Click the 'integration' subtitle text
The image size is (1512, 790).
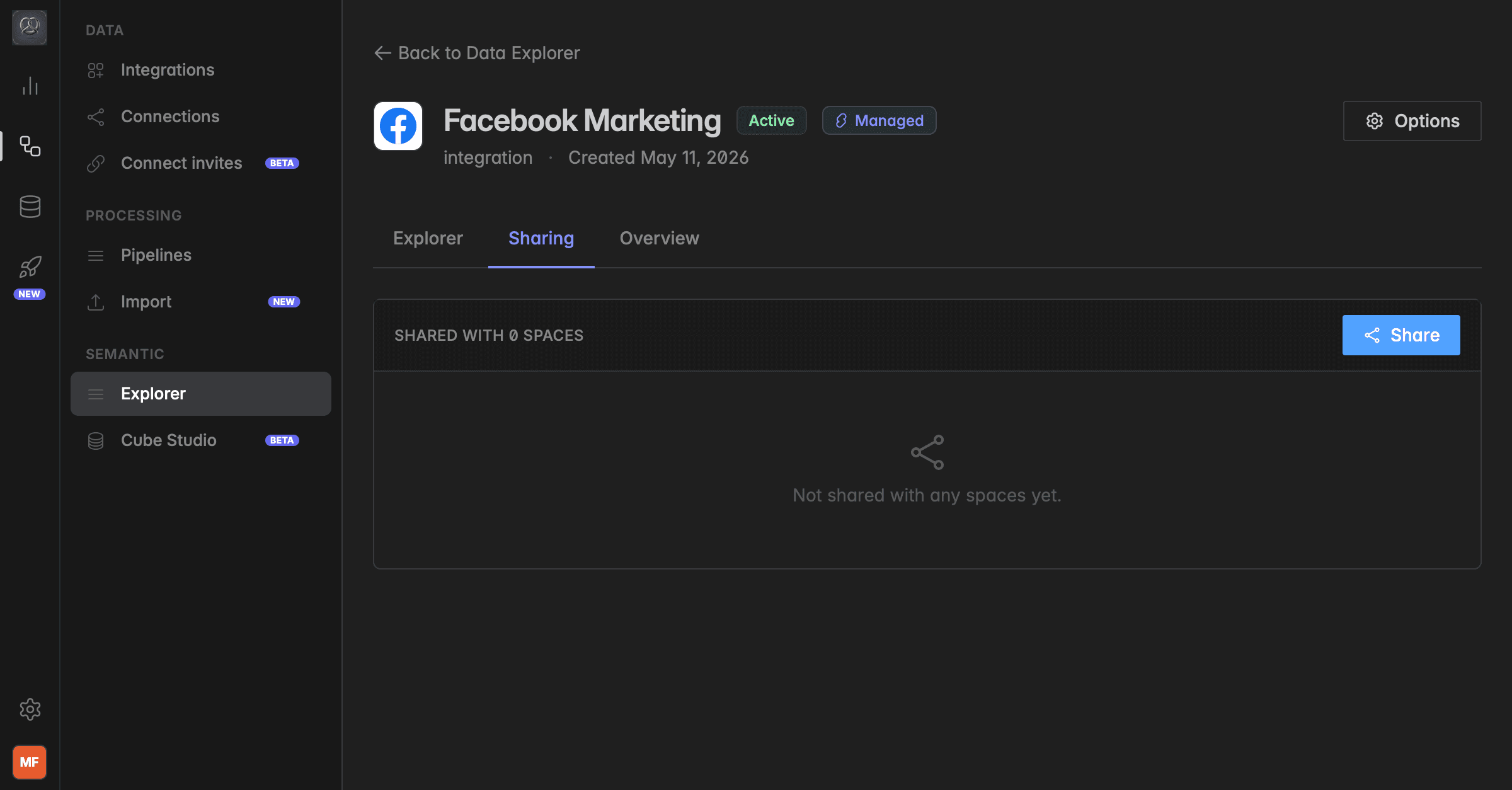[x=488, y=157]
